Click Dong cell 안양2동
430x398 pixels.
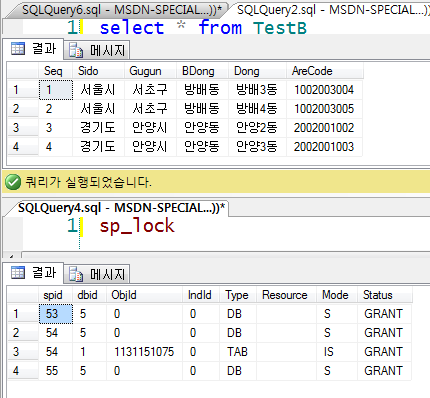257,128
